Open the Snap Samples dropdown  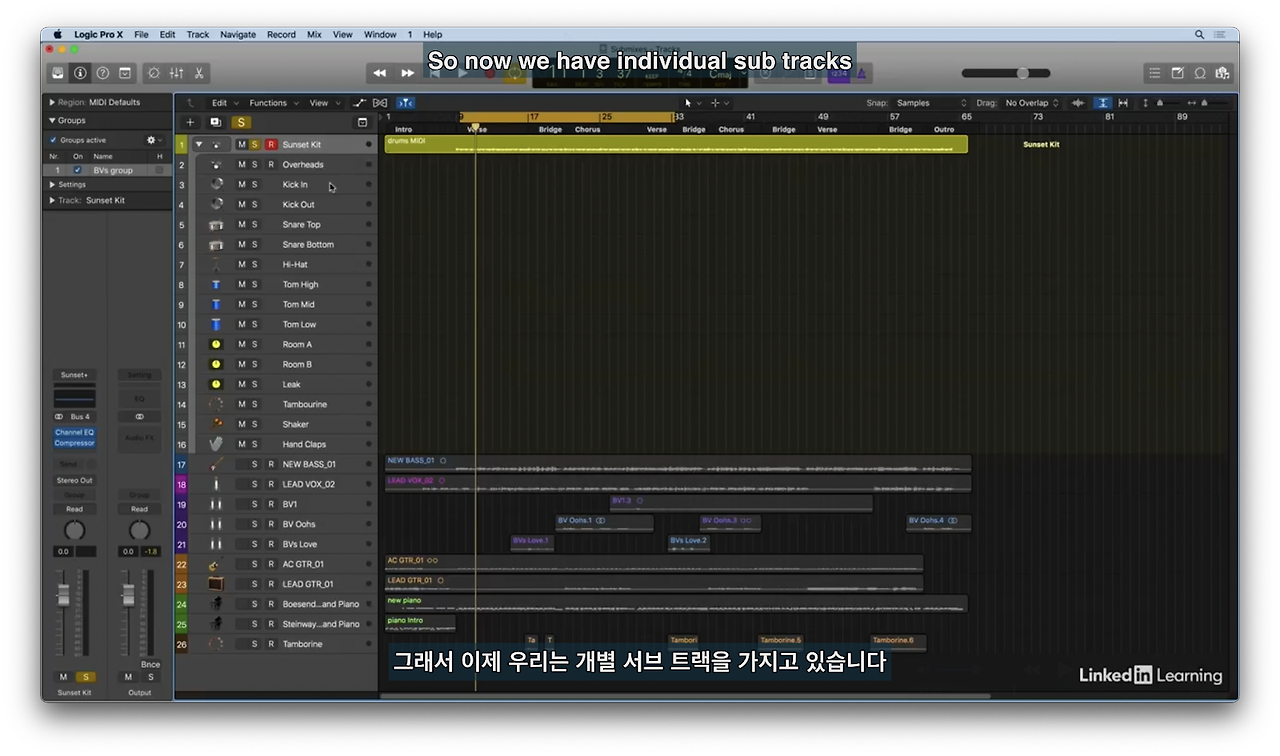click(932, 103)
